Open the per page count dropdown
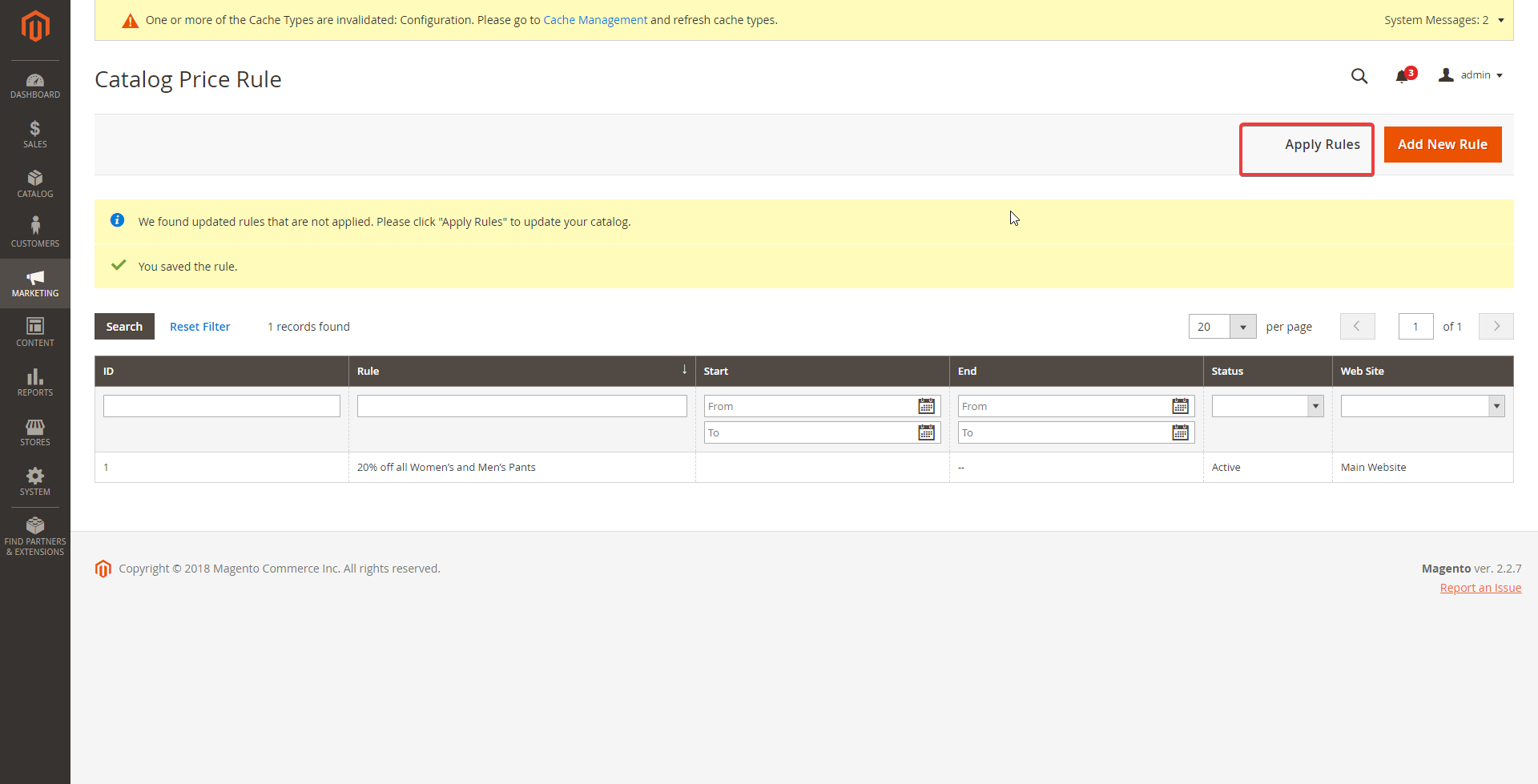 click(1242, 327)
